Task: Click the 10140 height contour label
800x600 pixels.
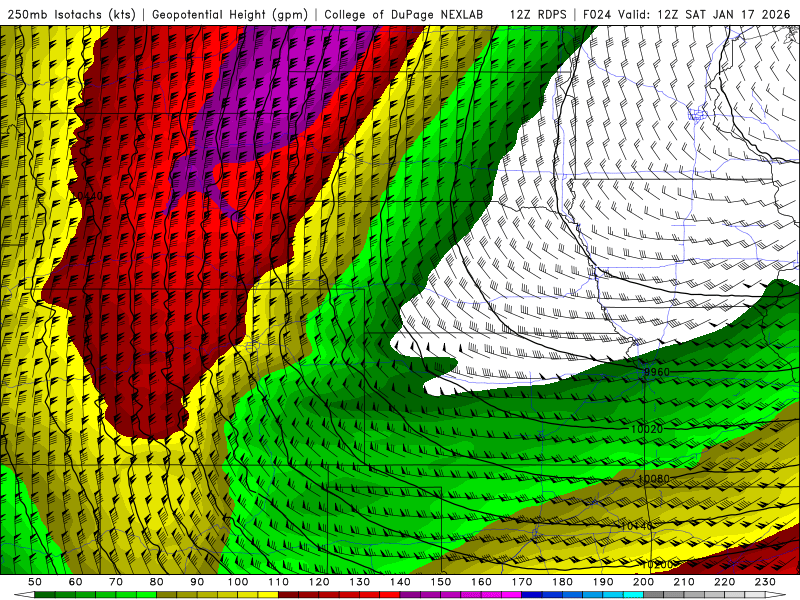Action: coord(636,526)
